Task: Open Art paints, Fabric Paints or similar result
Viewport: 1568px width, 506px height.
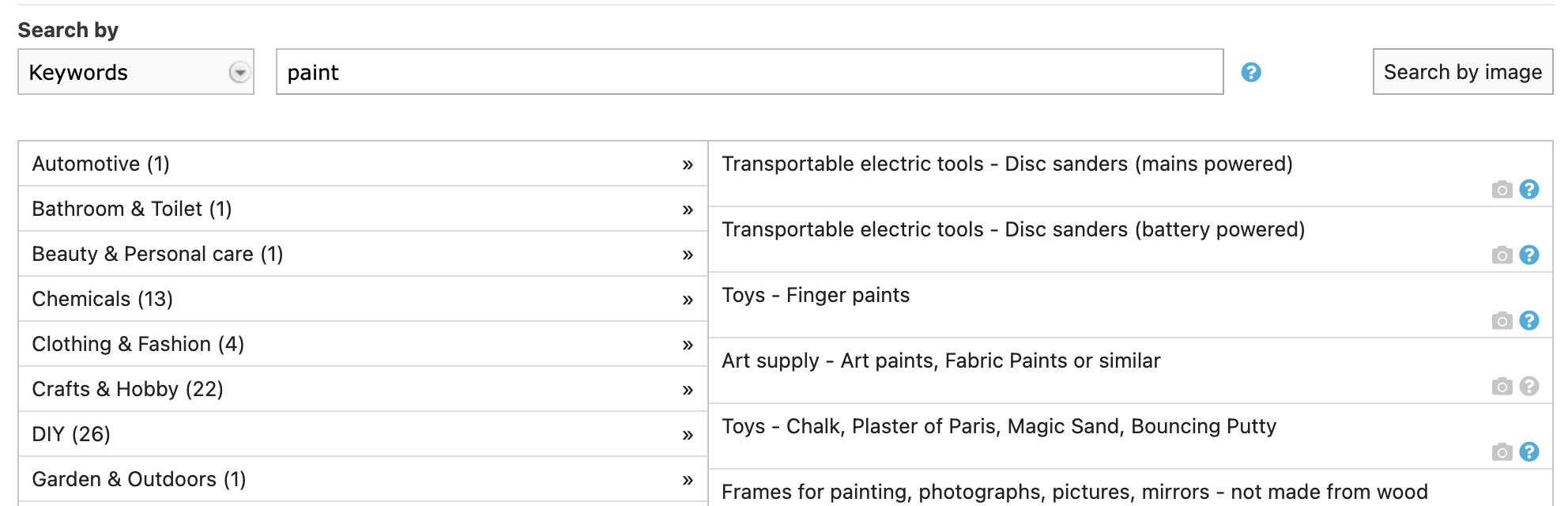Action: coord(940,361)
